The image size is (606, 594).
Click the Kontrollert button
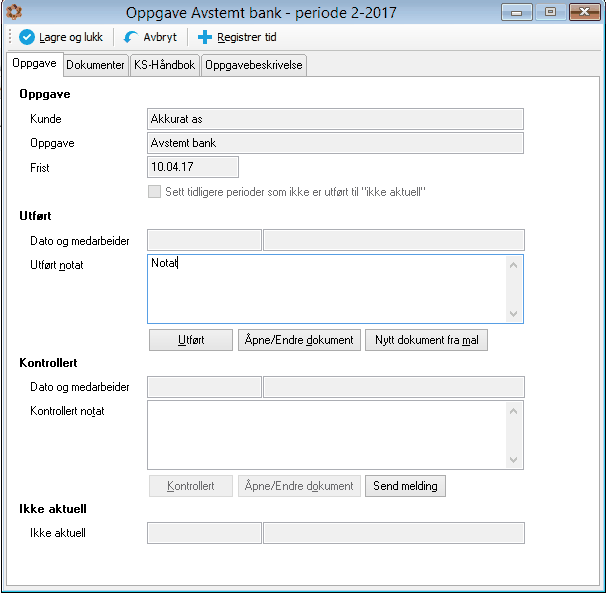click(x=191, y=486)
